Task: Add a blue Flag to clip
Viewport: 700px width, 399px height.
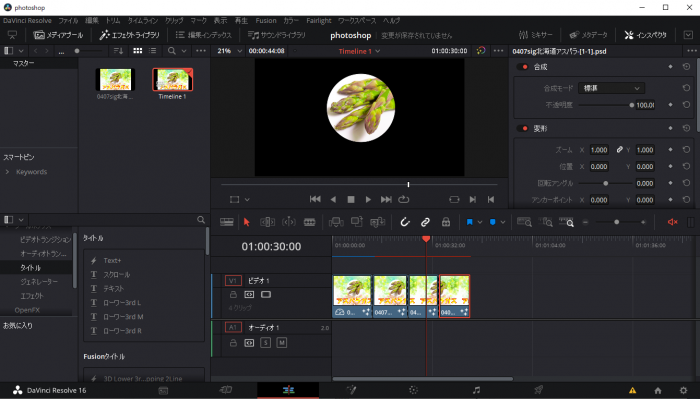Action: click(x=470, y=222)
